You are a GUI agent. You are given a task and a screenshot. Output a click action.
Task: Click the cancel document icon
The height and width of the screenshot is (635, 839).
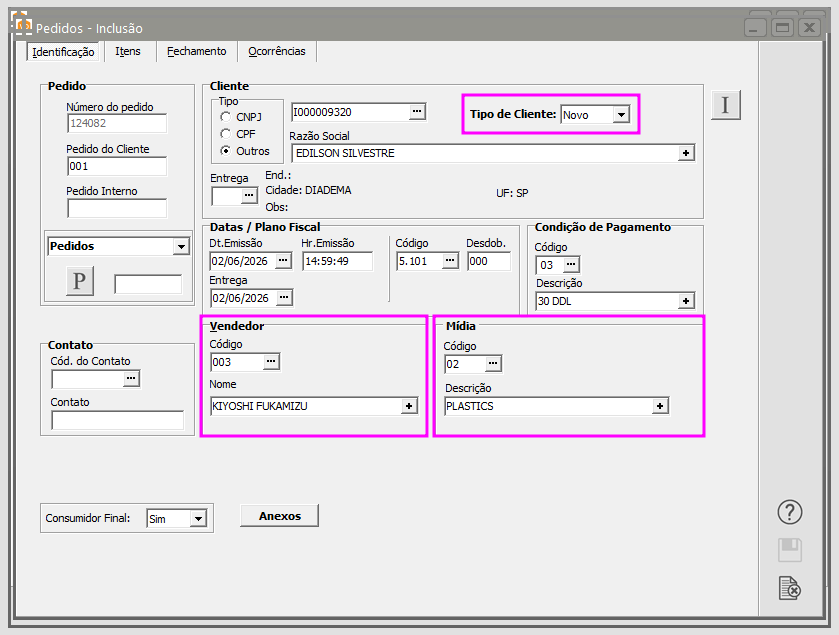(x=790, y=588)
